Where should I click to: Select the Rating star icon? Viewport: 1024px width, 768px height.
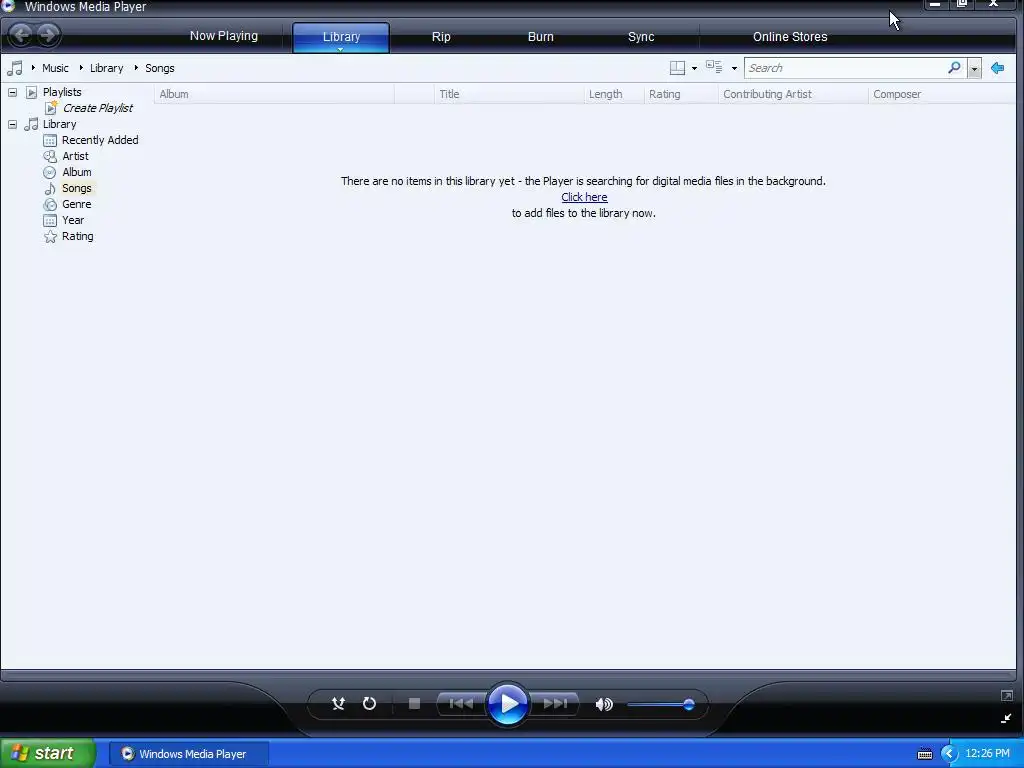pyautogui.click(x=50, y=236)
